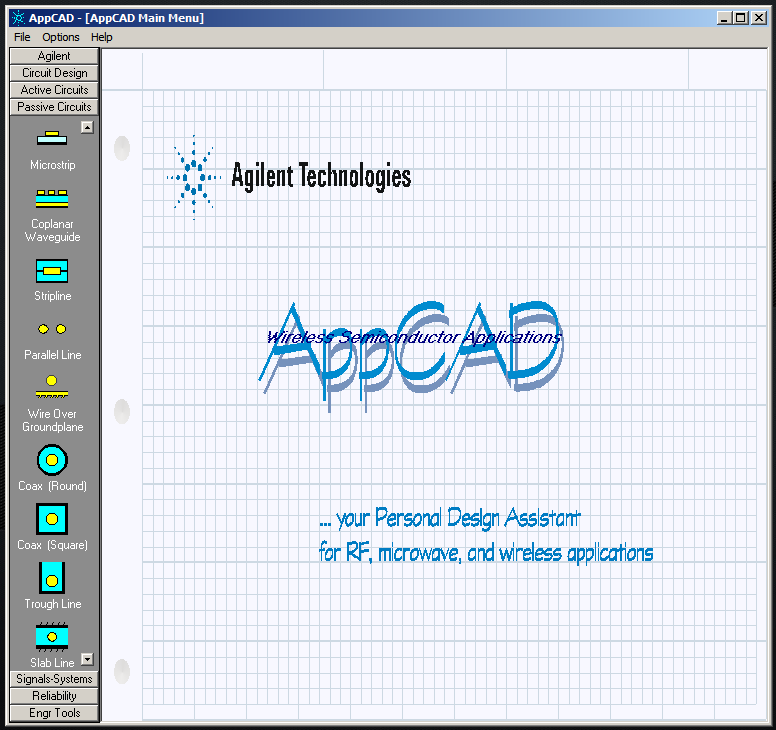
Task: Click the Agilent Technologies starburst logo
Action: click(194, 177)
